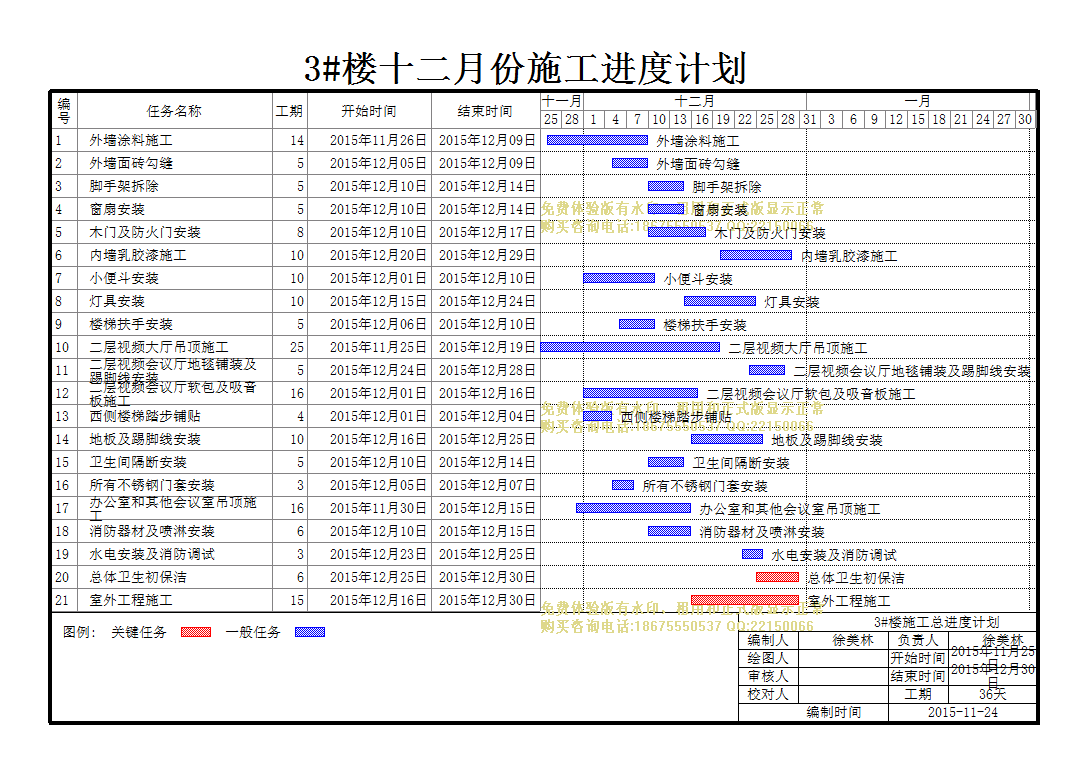Viewport: 1087px width, 772px height.
Task: Click end date 2015年12月07日 in row 16
Action: pyautogui.click(x=487, y=485)
